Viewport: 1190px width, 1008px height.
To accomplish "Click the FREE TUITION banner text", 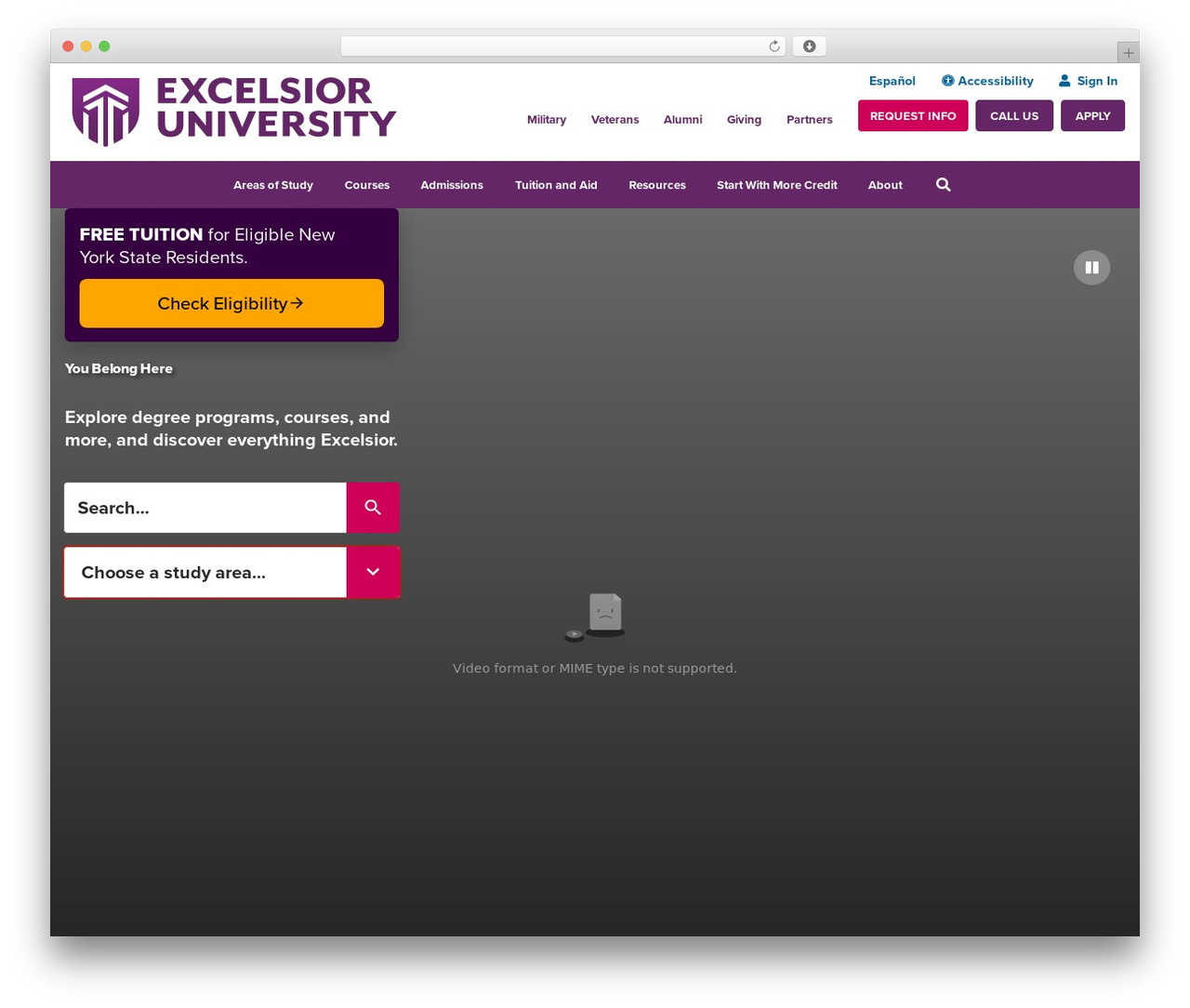I will pyautogui.click(x=207, y=246).
